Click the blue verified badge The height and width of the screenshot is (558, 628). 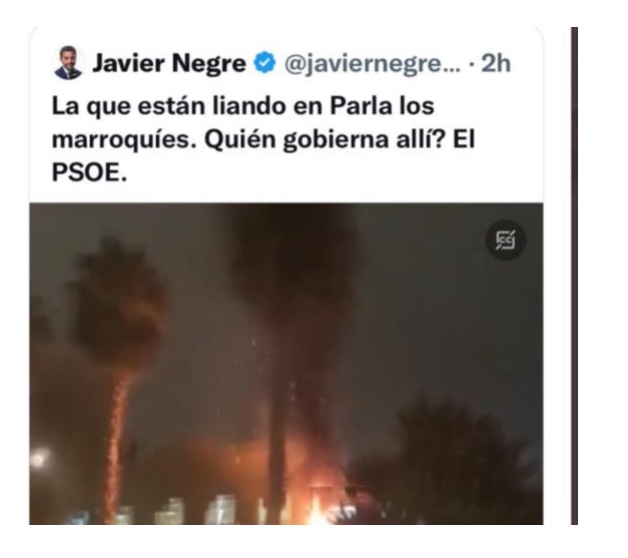coord(264,63)
